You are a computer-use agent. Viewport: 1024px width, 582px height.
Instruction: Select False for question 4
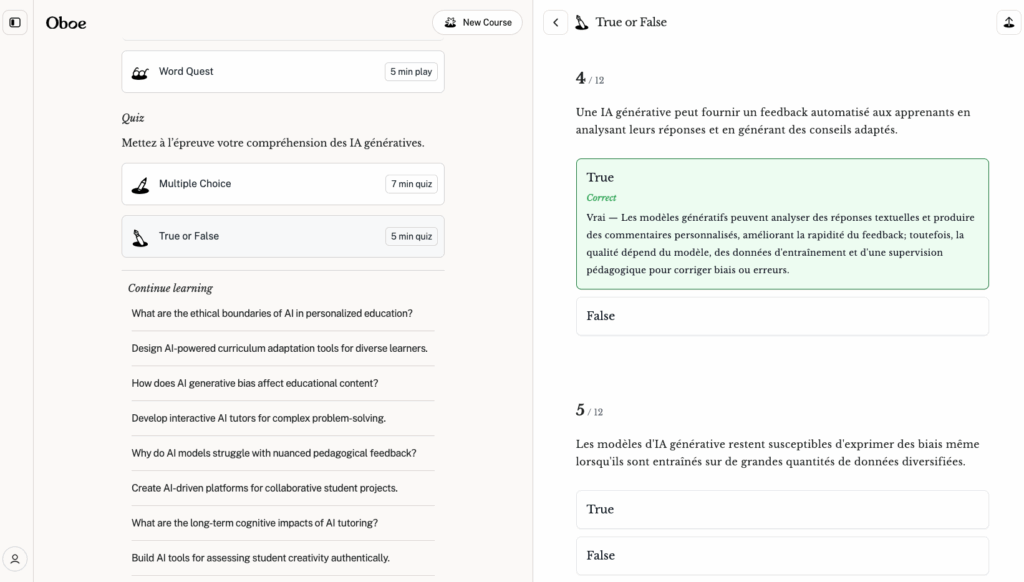point(782,316)
